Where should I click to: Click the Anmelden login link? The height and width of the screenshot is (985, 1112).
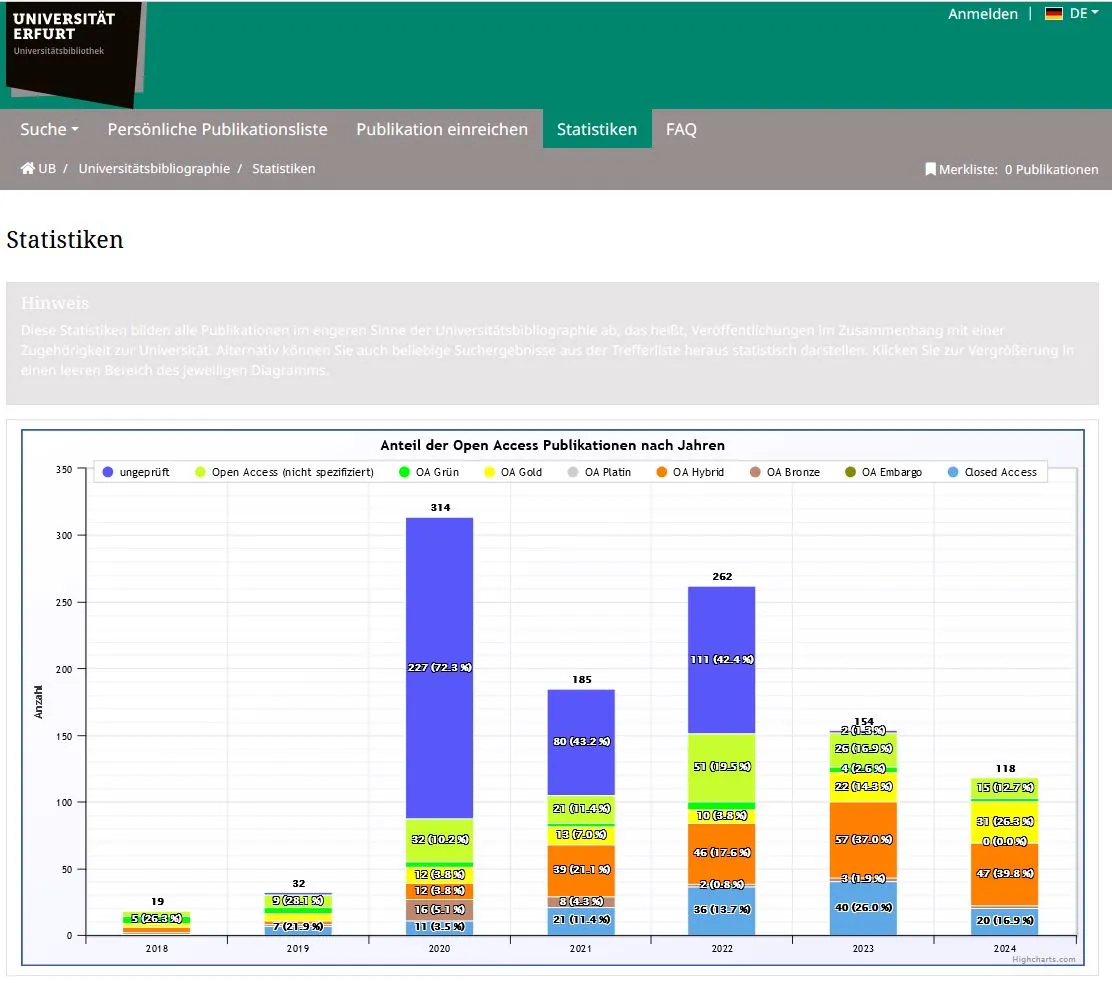pyautogui.click(x=982, y=14)
